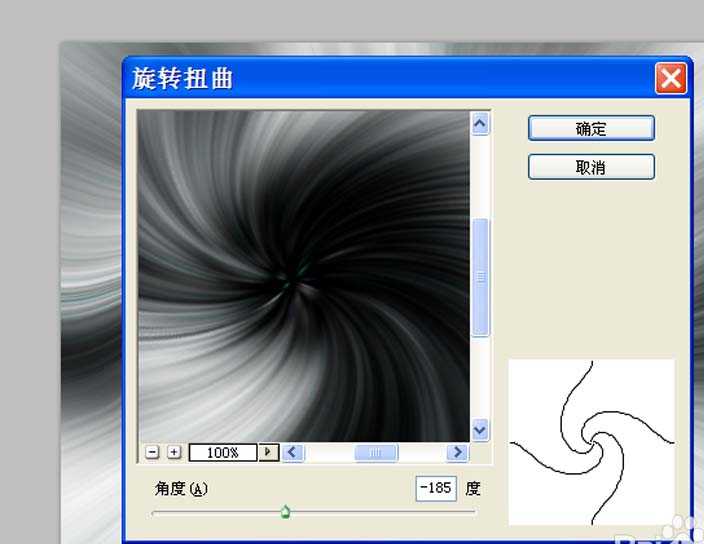This screenshot has height=544, width=704.
Task: Confirm the twirl with the 确定 button
Action: pyautogui.click(x=591, y=128)
